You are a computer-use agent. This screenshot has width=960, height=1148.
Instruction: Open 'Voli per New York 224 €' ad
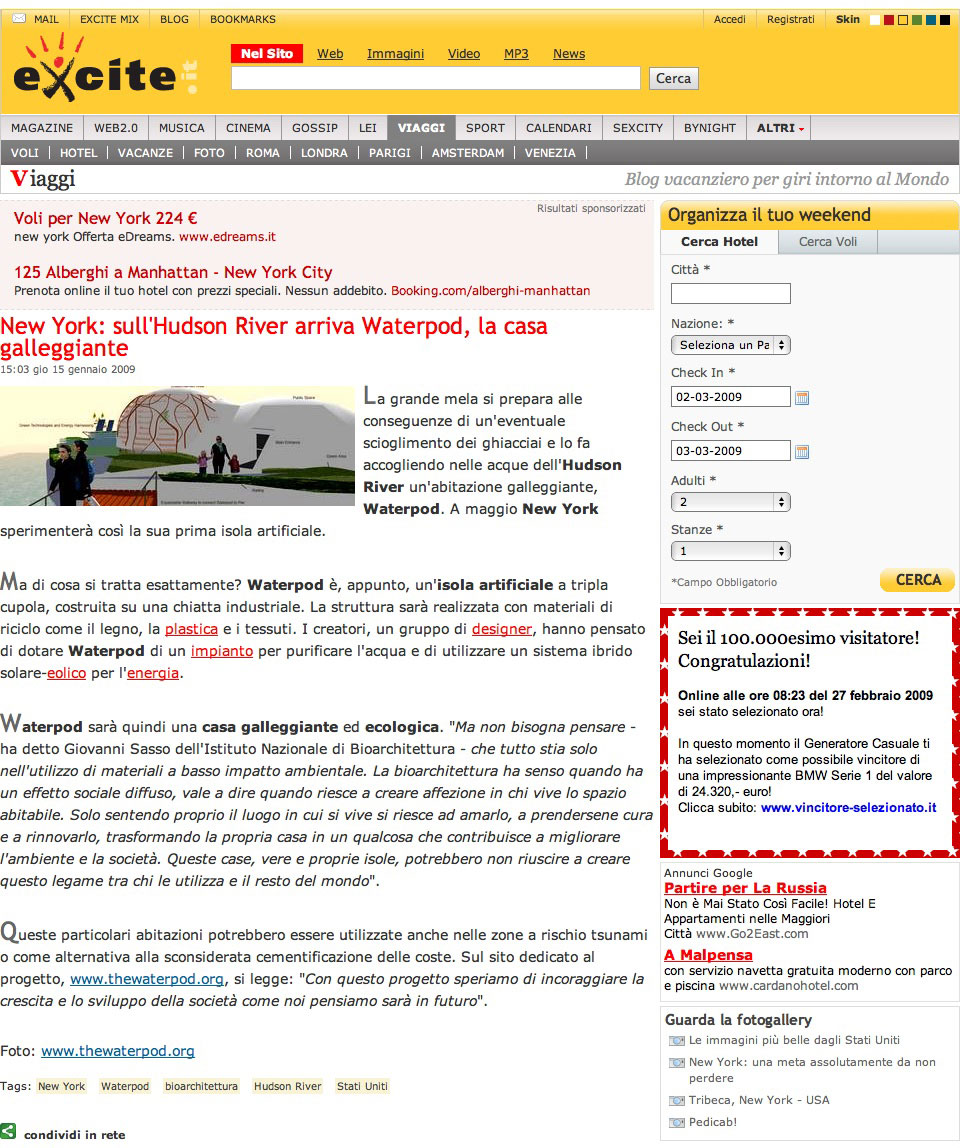(105, 218)
